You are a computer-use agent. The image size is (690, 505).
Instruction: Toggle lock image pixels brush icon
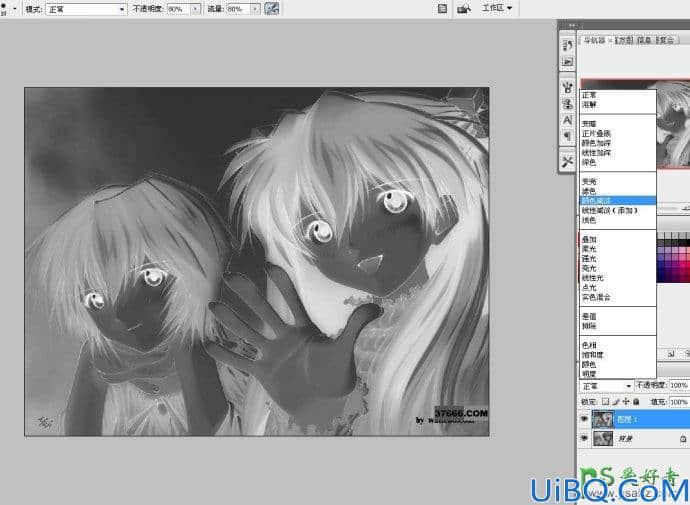(616, 402)
